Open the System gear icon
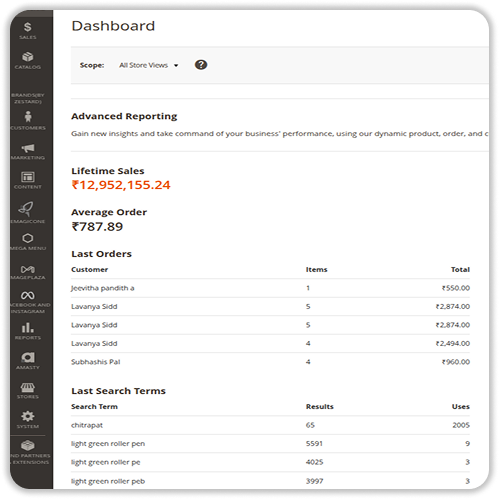This screenshot has height=499, width=499. coord(28,416)
